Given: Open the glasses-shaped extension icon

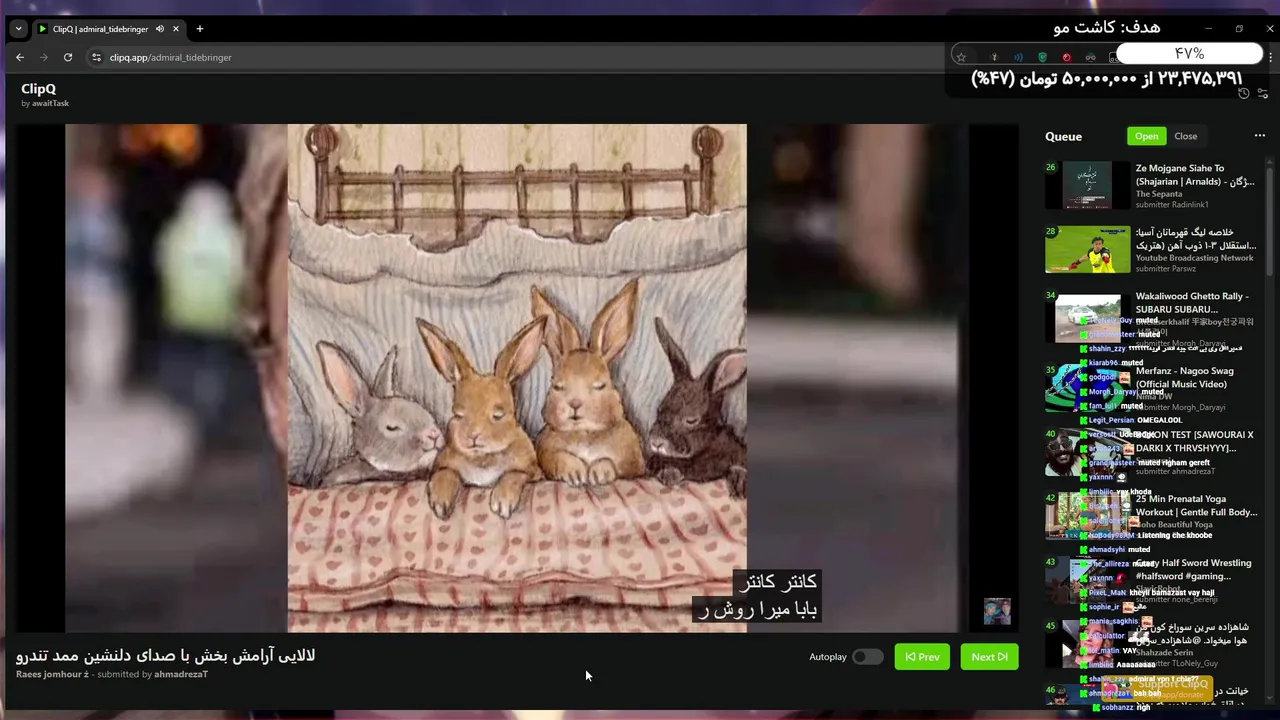Looking at the screenshot, I should [1090, 57].
